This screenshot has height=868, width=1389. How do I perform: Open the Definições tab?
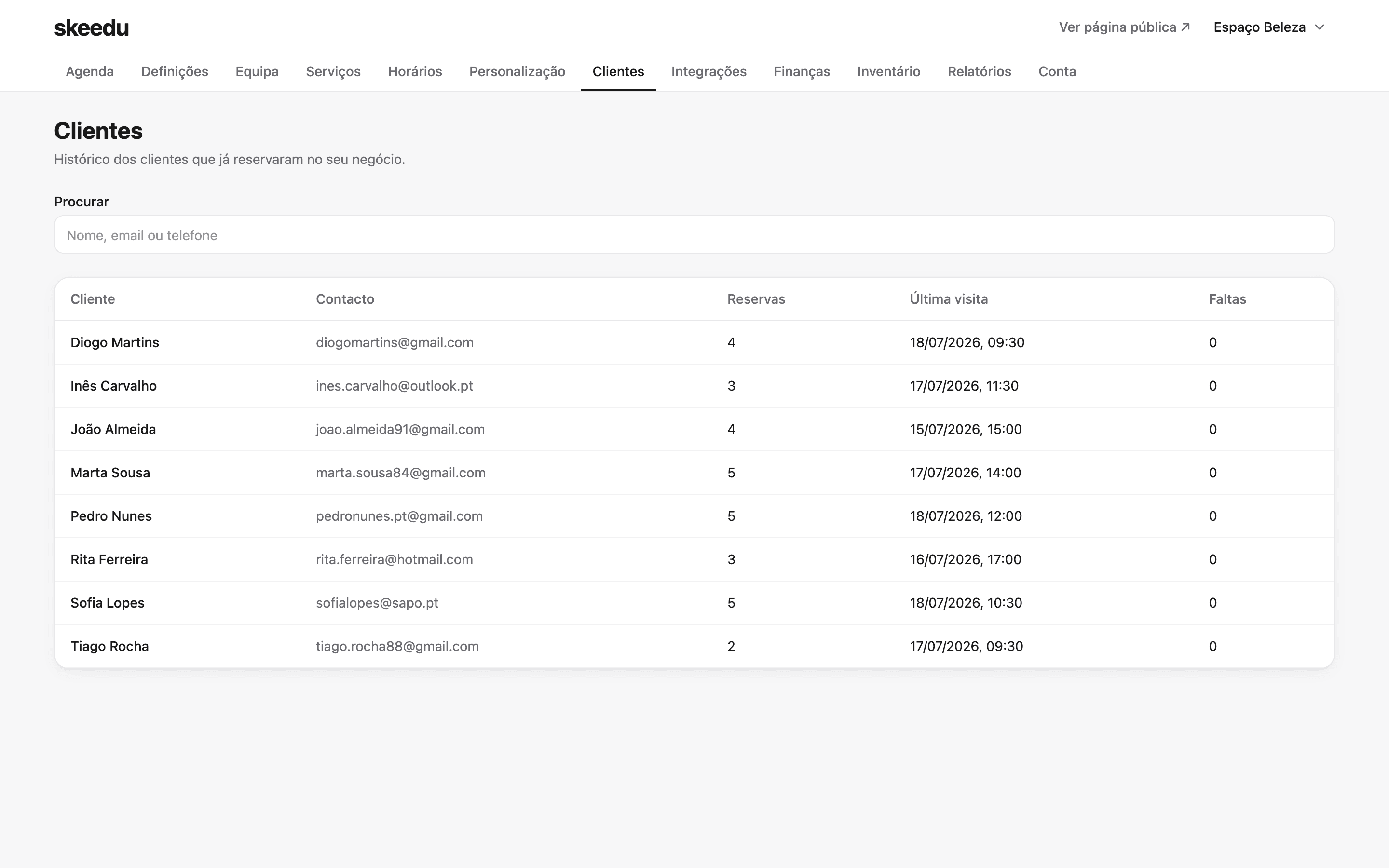tap(175, 71)
